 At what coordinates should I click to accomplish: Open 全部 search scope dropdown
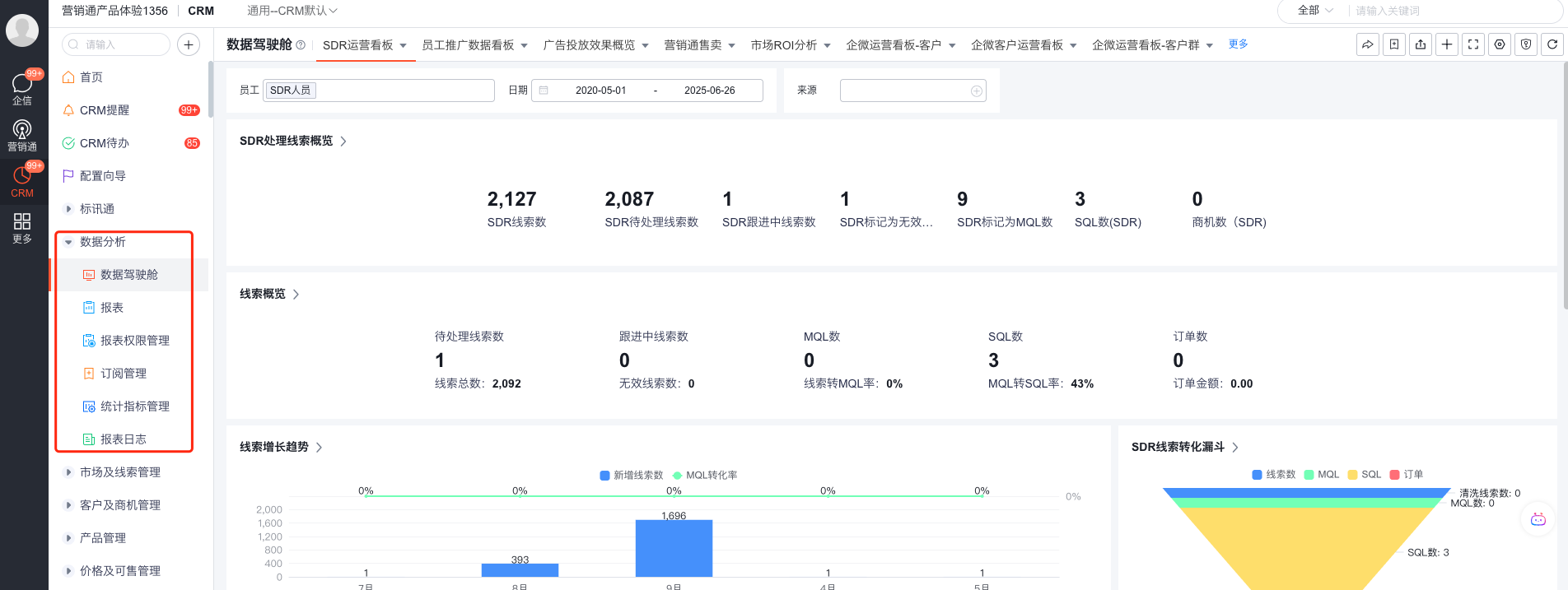point(1315,11)
